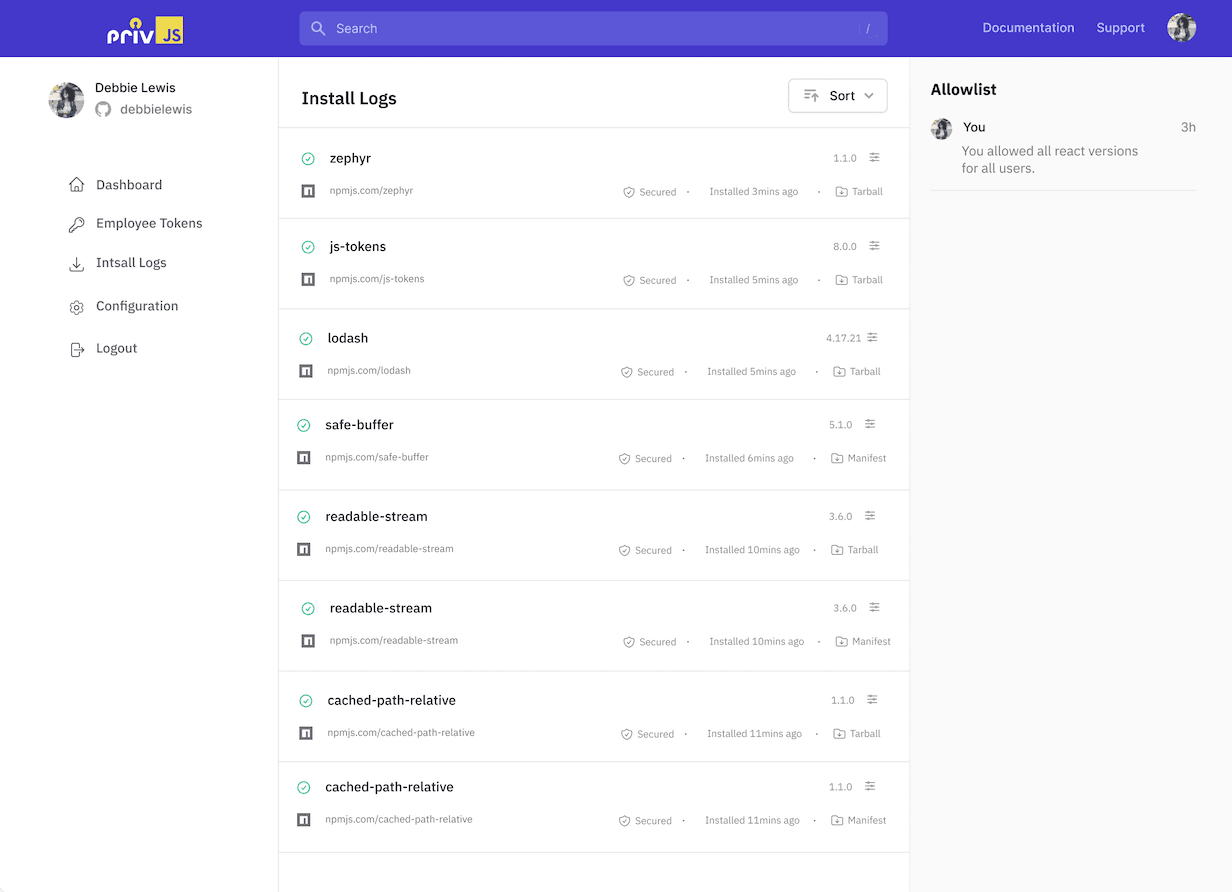The height and width of the screenshot is (892, 1232).
Task: Open the filter options icon beside zephyr's version
Action: tap(873, 157)
